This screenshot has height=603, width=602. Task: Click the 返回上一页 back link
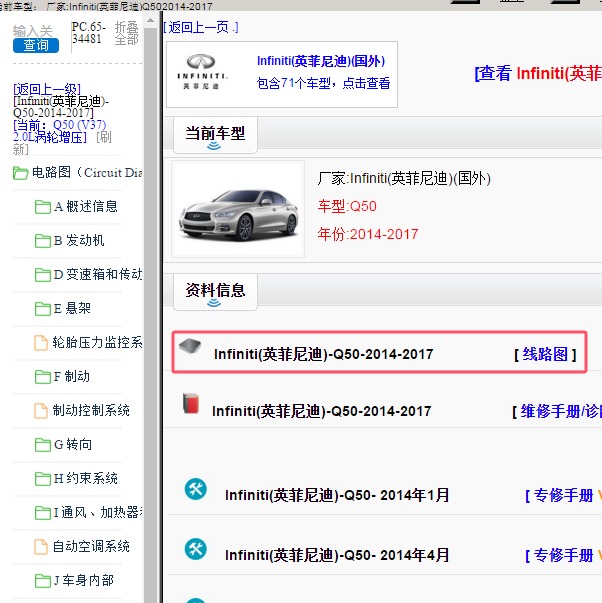coord(201,27)
